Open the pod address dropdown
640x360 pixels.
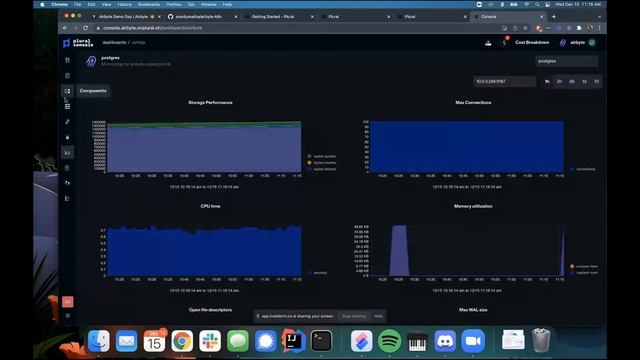[x=504, y=82]
